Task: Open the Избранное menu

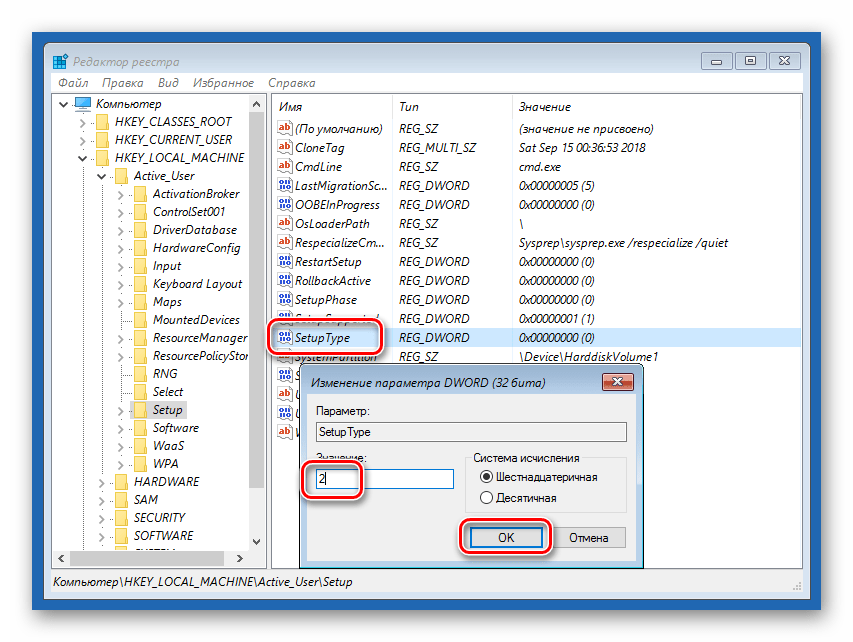Action: coord(224,83)
